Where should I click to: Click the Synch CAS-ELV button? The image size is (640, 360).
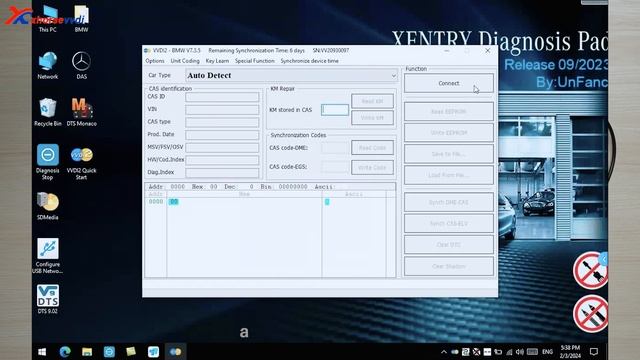pos(449,224)
